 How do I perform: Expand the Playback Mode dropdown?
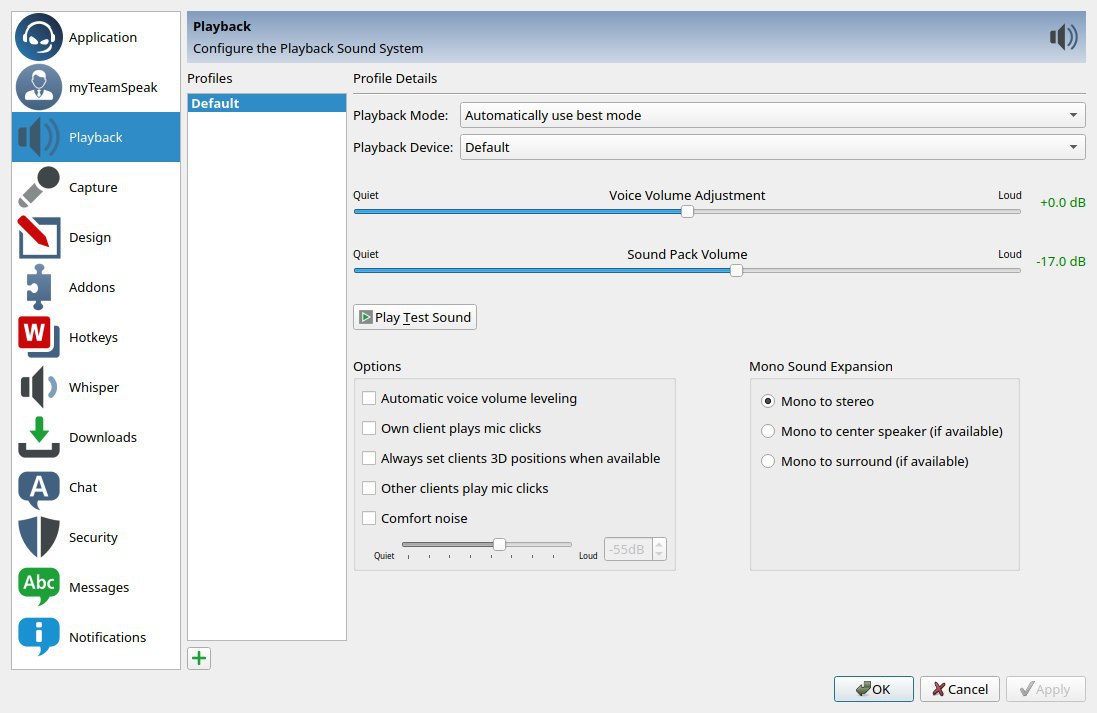pos(772,115)
